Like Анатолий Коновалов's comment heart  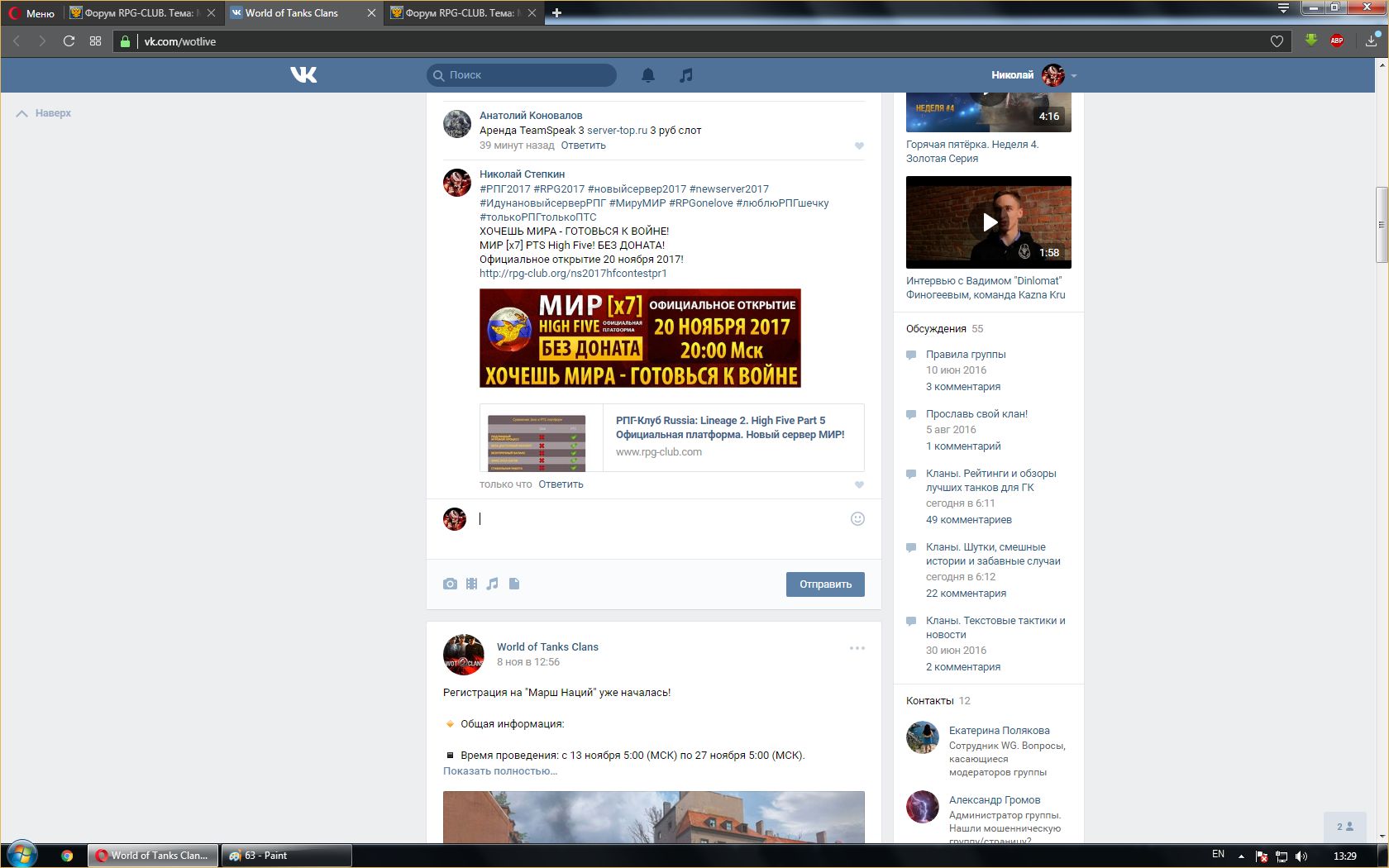point(859,145)
